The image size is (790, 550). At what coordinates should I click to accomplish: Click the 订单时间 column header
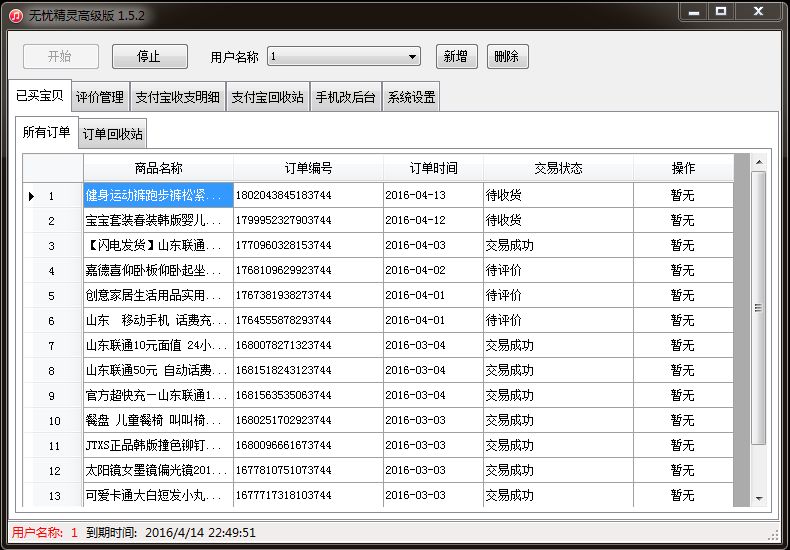[433, 168]
